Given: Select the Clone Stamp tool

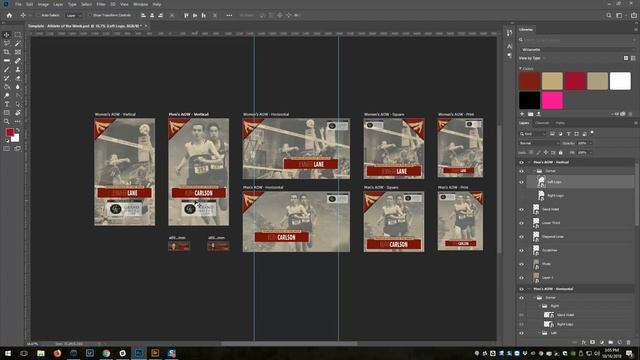Looking at the screenshot, I should click(x=18, y=69).
